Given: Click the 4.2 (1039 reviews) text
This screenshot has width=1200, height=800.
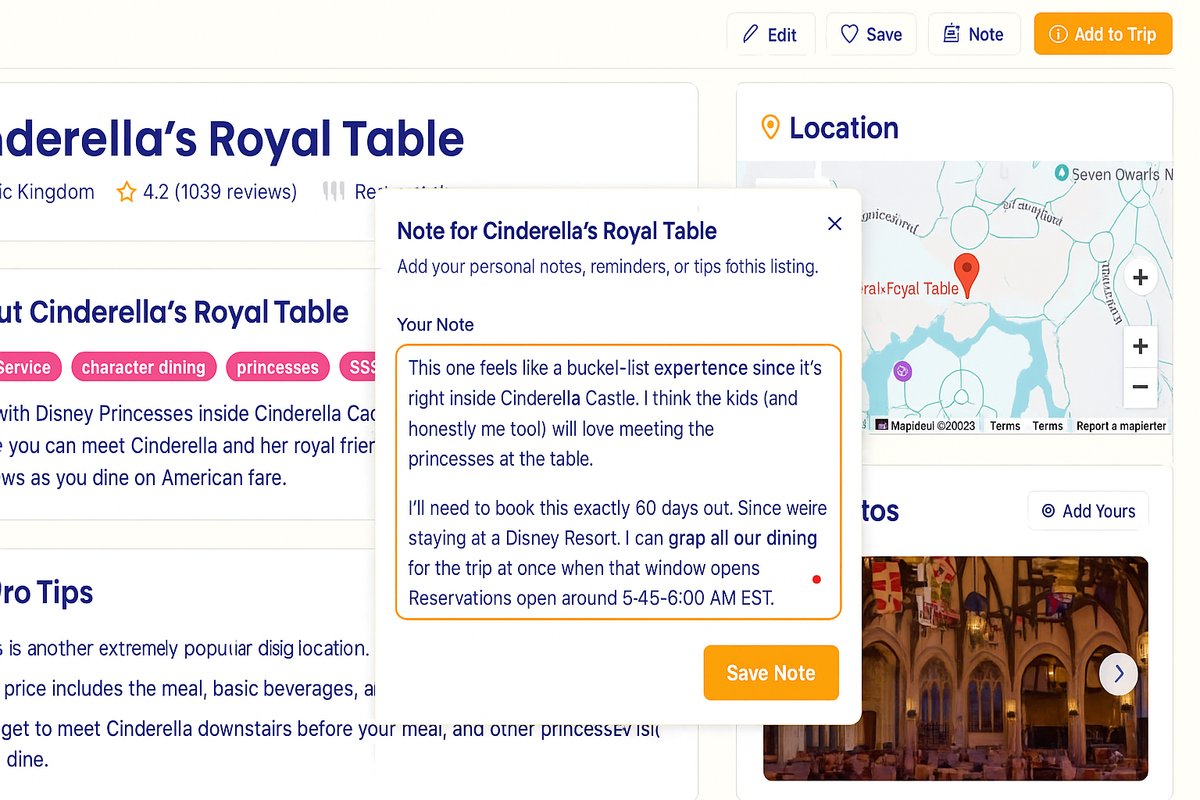Looking at the screenshot, I should pyautogui.click(x=220, y=192).
